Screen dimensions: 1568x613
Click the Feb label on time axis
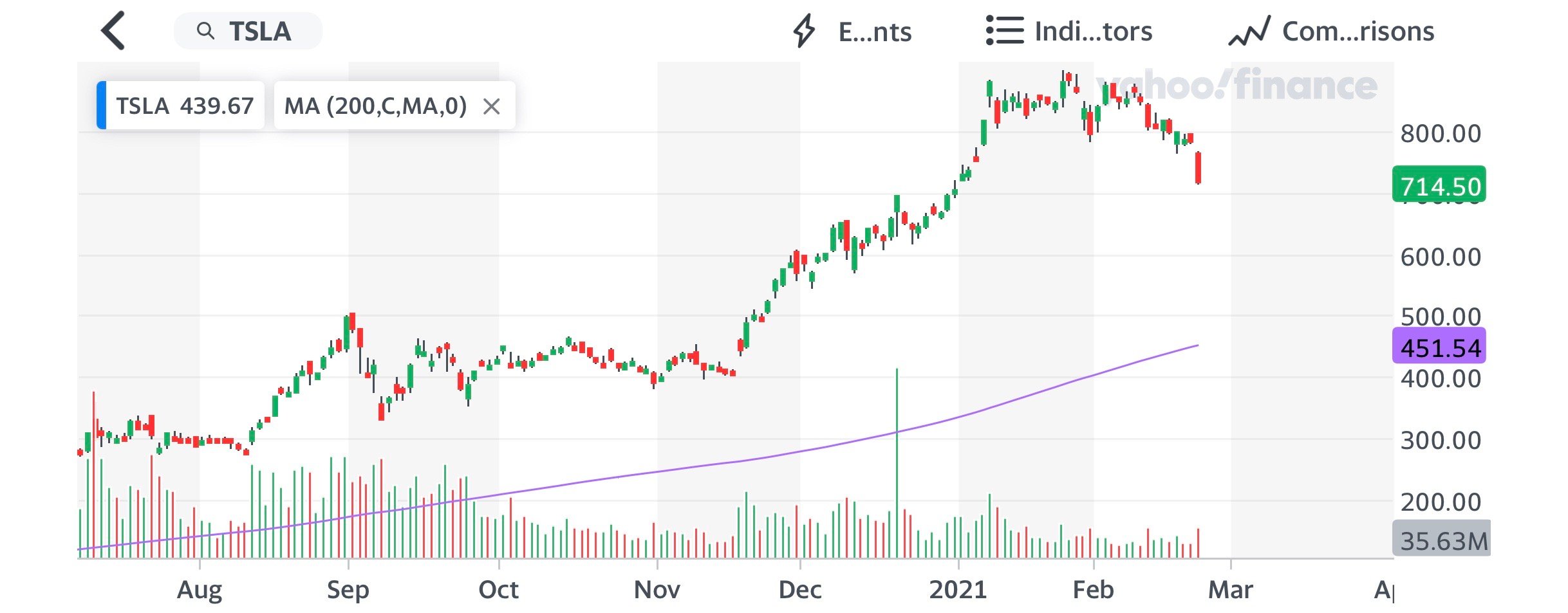point(1093,590)
